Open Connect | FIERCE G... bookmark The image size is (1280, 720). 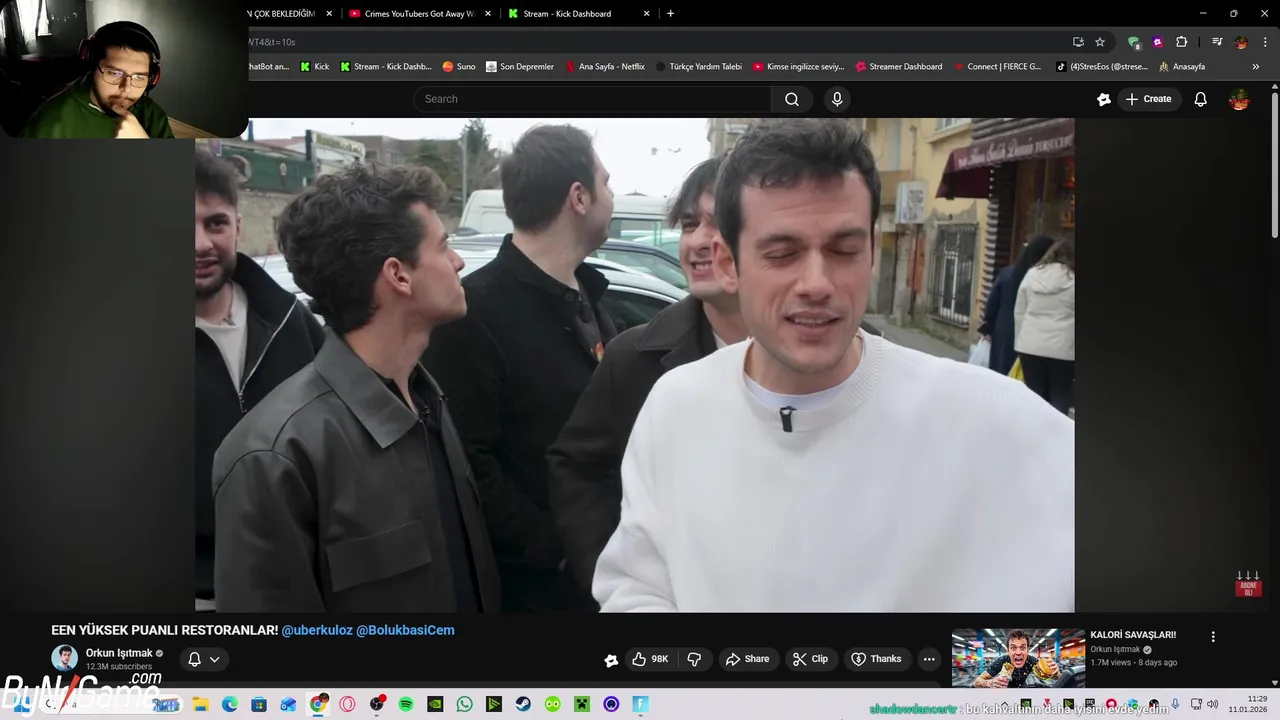(997, 67)
